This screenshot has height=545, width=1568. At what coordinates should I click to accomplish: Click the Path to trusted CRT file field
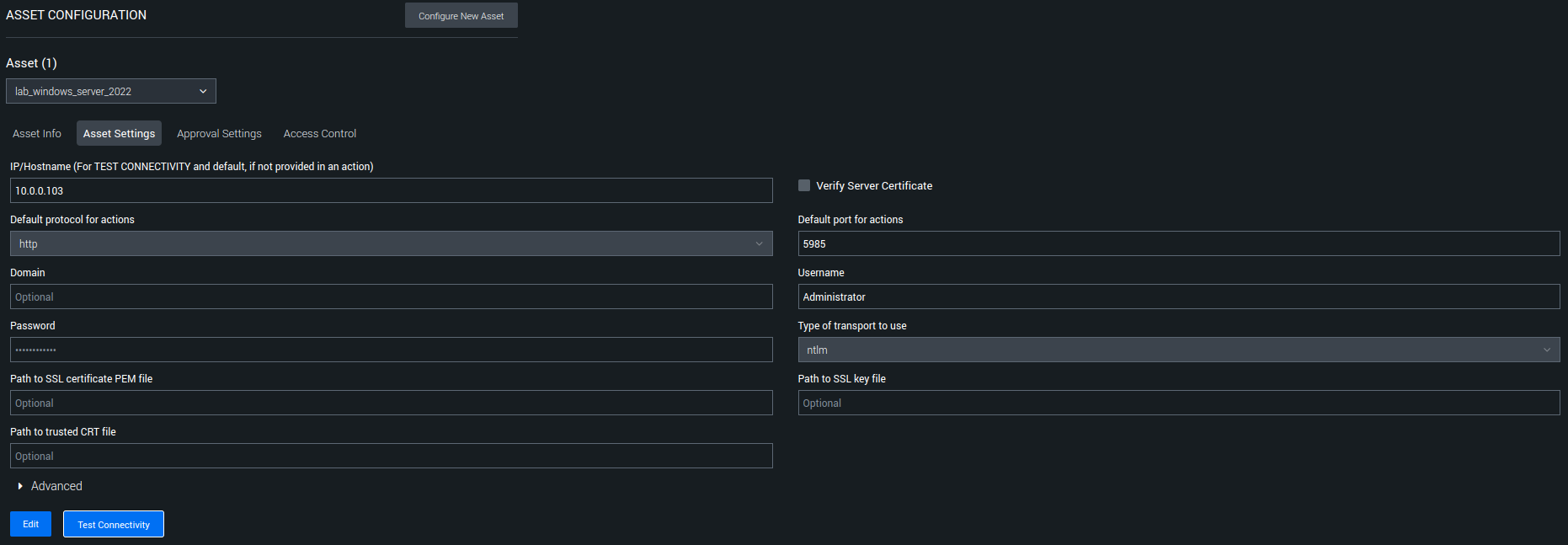pyautogui.click(x=391, y=456)
